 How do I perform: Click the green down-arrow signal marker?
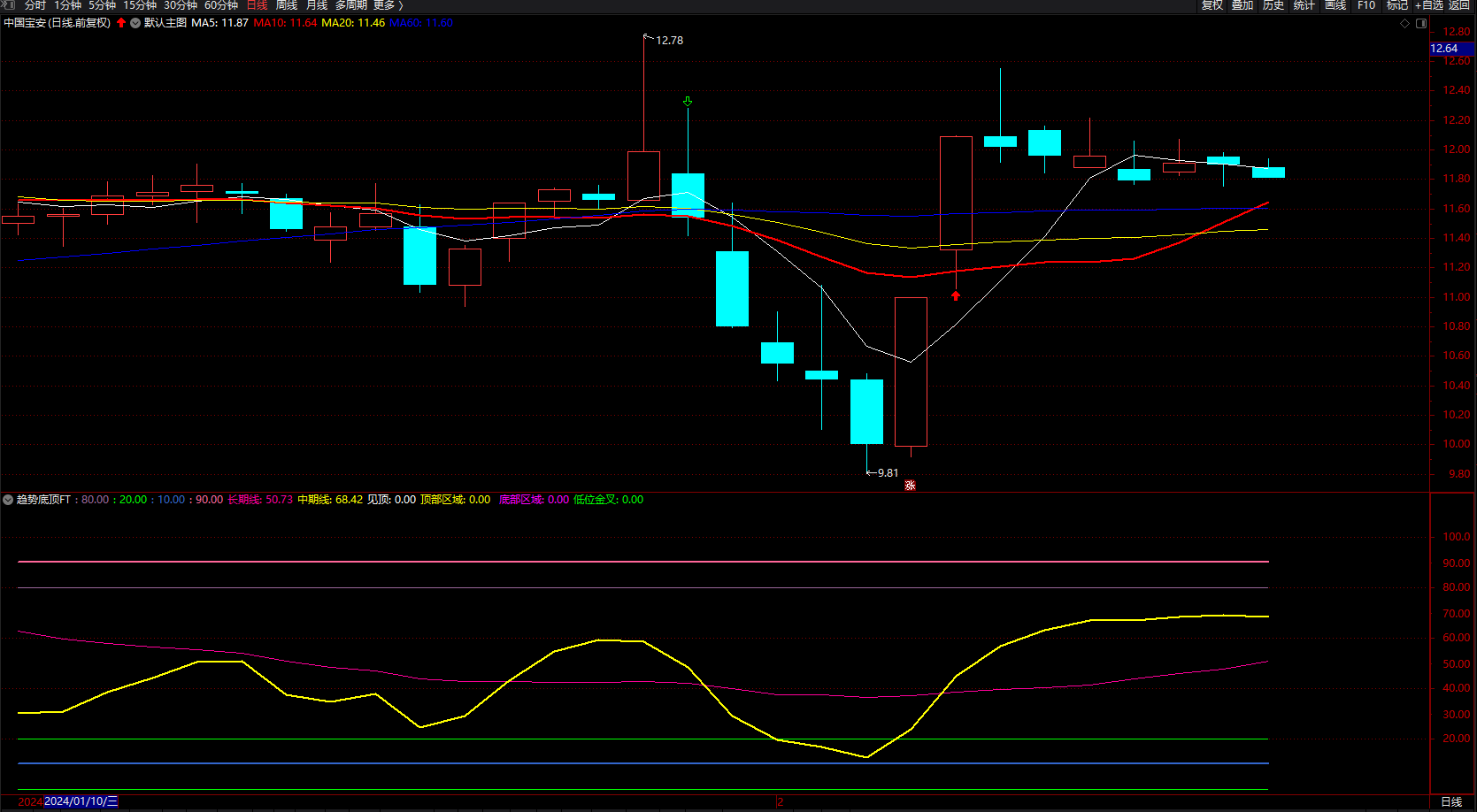688,102
